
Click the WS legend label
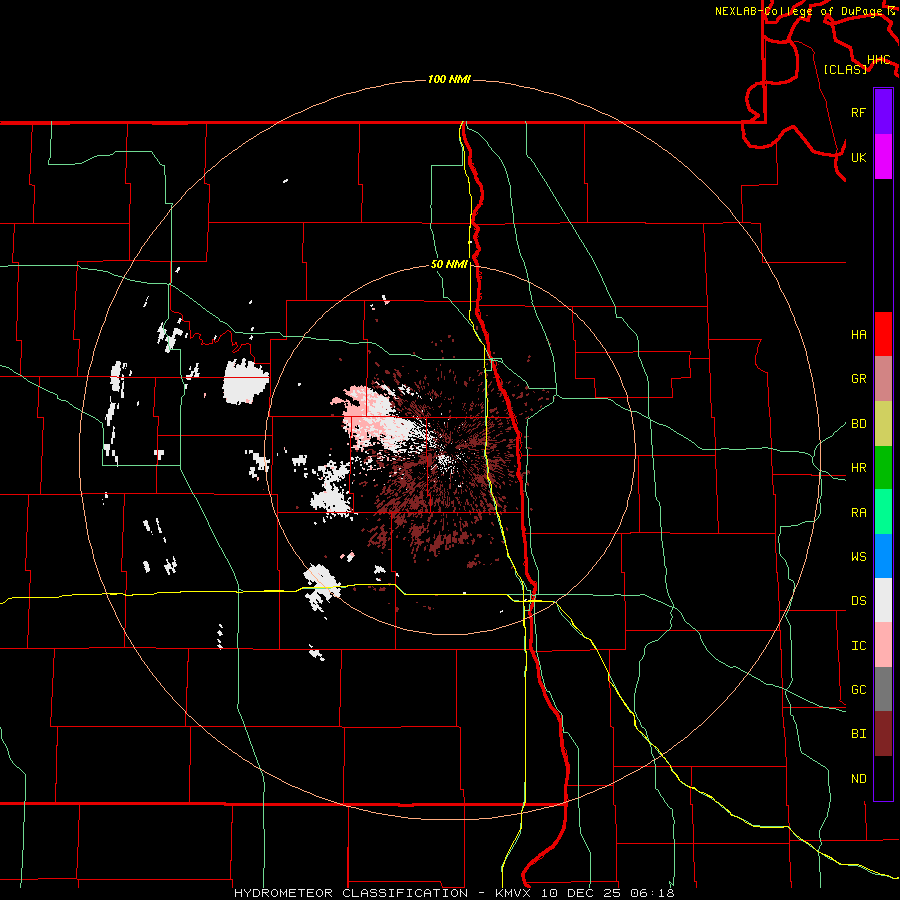859,556
